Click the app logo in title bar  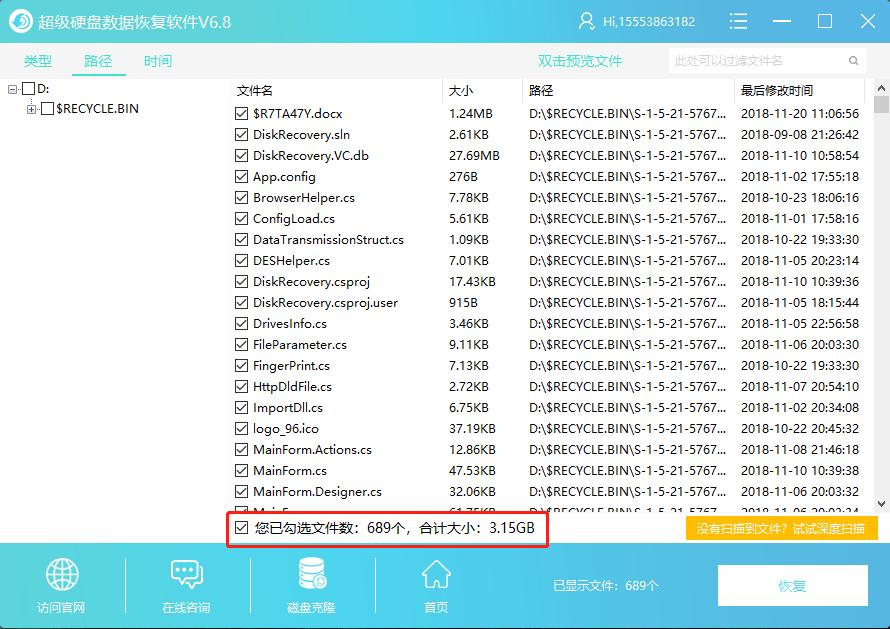[19, 21]
